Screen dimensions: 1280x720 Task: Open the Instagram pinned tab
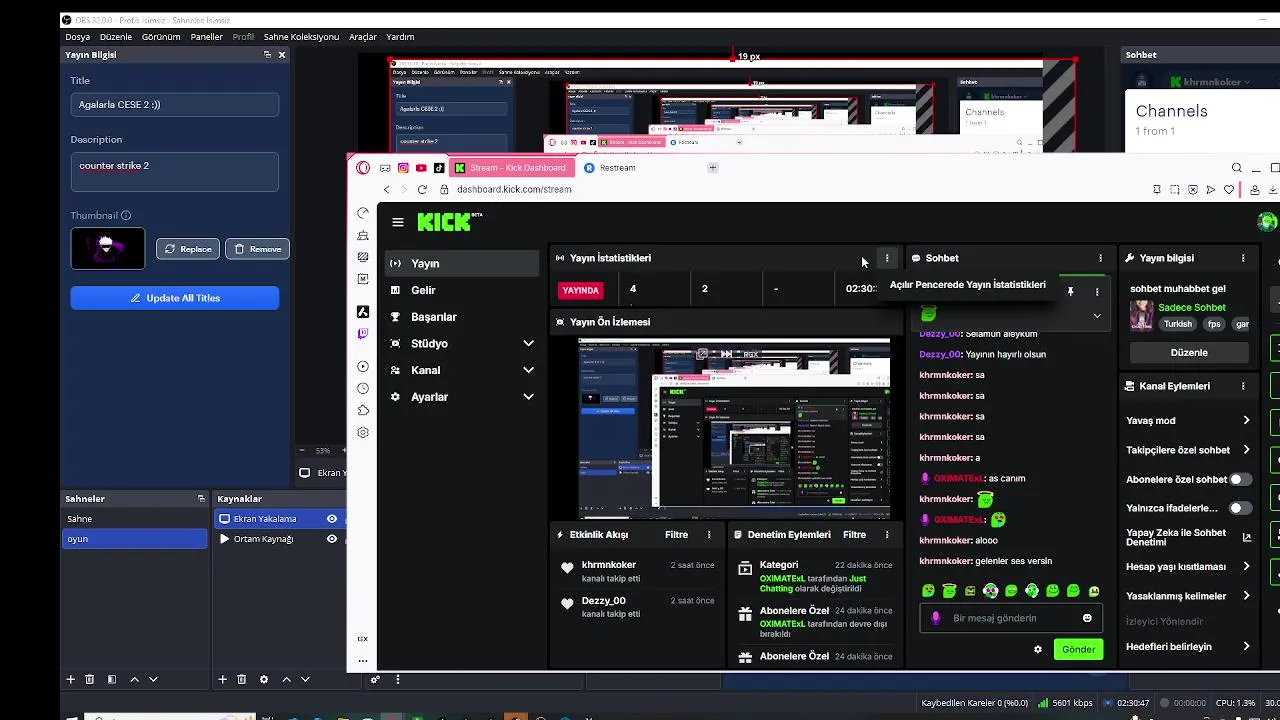pyautogui.click(x=403, y=168)
